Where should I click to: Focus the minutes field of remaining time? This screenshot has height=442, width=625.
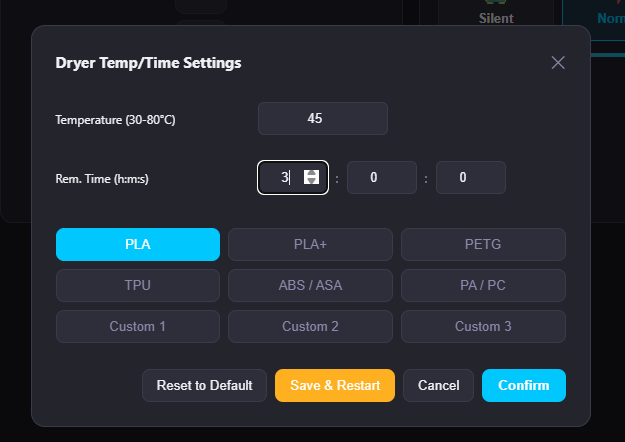click(x=382, y=177)
